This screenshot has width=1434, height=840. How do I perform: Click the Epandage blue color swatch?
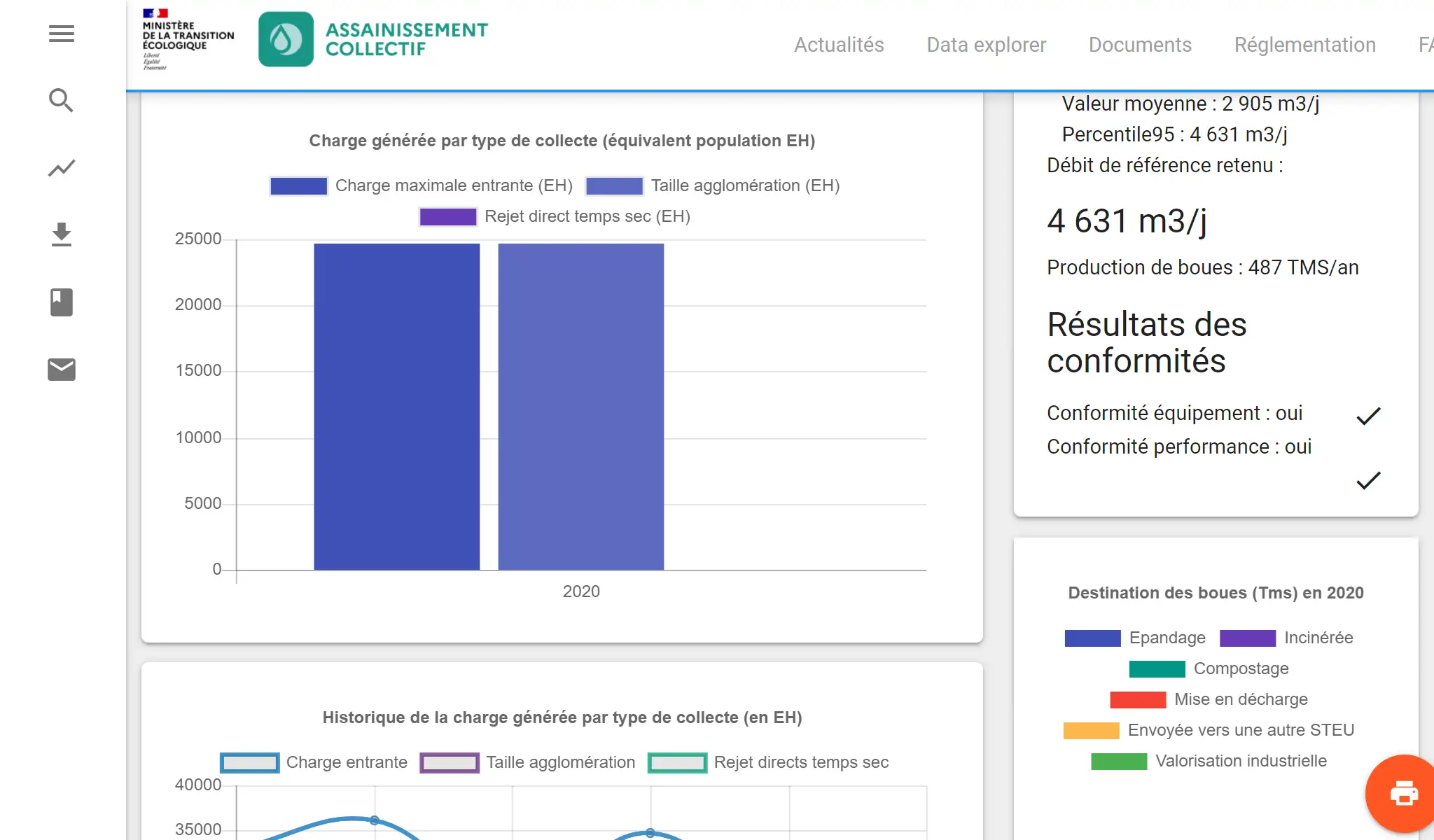coord(1092,638)
